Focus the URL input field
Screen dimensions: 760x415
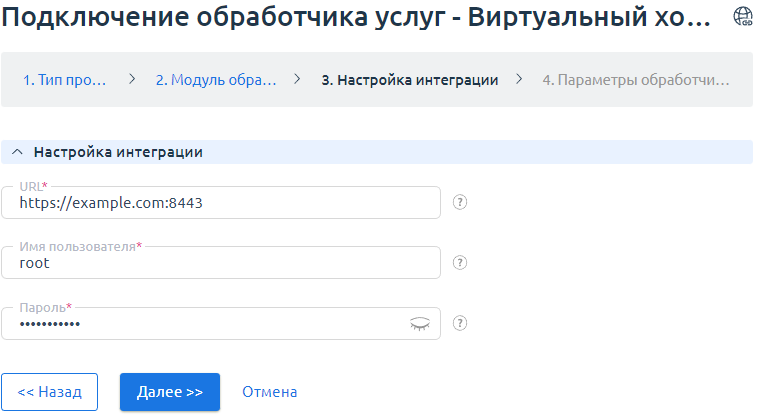(x=220, y=203)
